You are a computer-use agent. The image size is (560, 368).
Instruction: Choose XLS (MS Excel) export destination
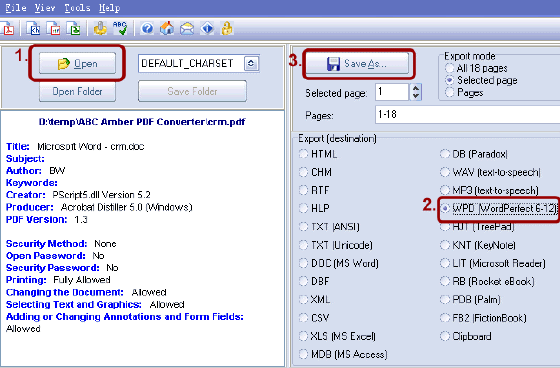coord(337,336)
